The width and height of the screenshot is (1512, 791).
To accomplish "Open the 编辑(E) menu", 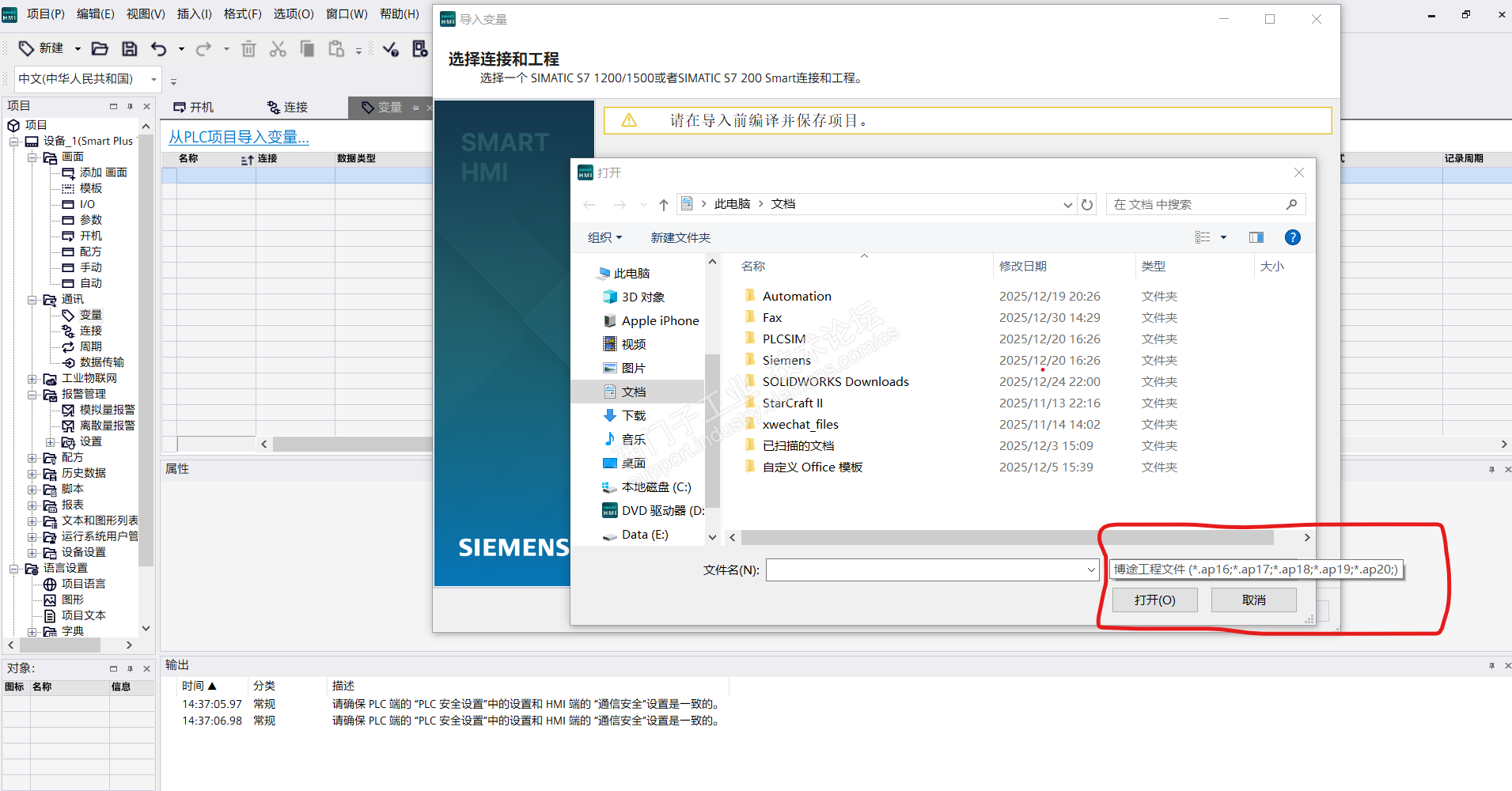I will (x=96, y=14).
